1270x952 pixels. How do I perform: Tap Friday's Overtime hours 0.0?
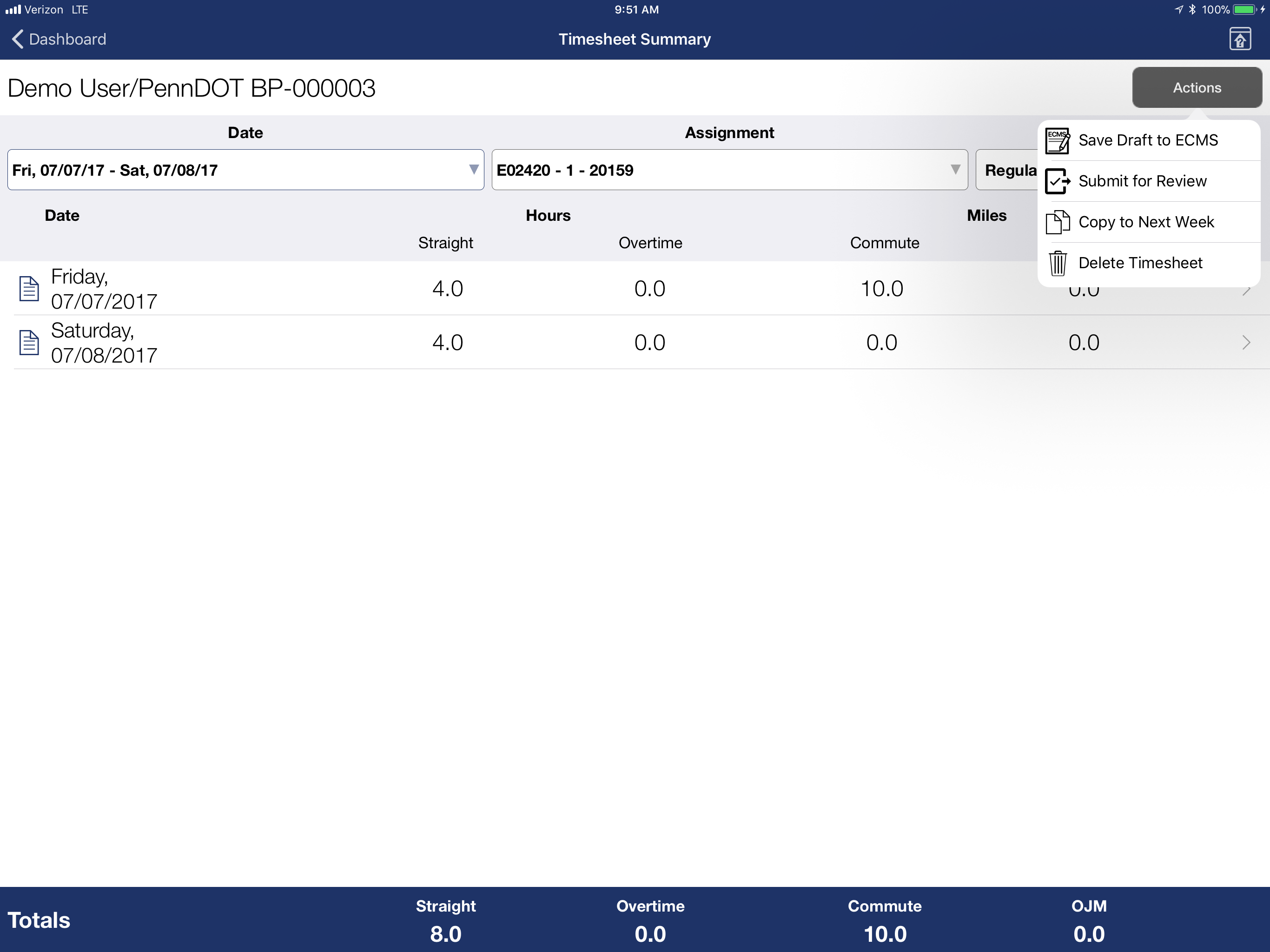650,288
